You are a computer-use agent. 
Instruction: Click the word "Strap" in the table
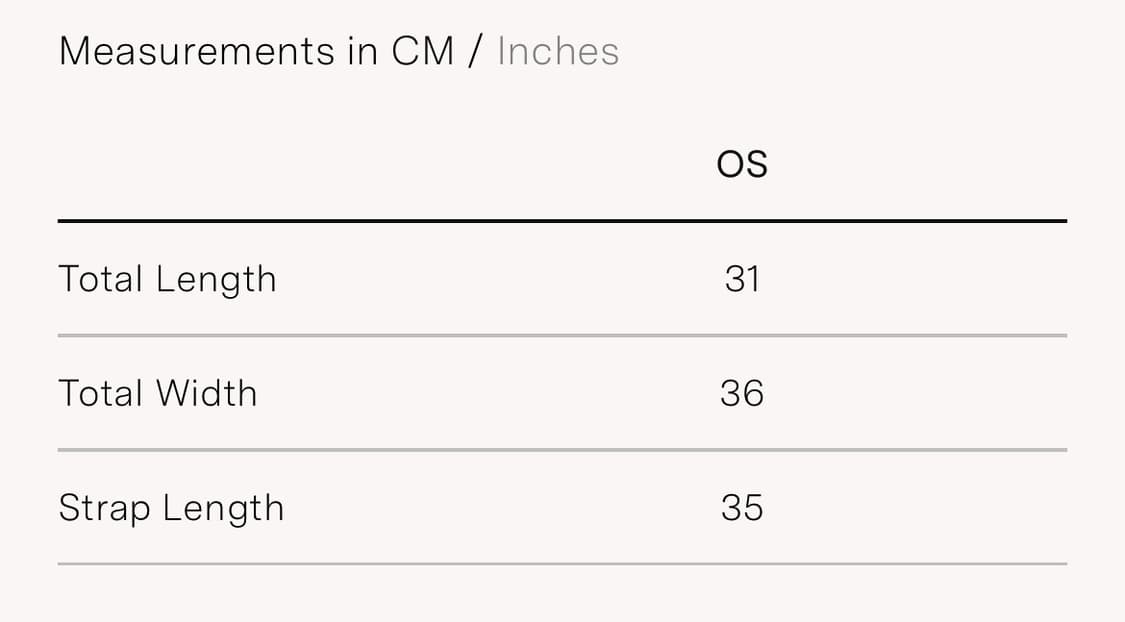(103, 509)
